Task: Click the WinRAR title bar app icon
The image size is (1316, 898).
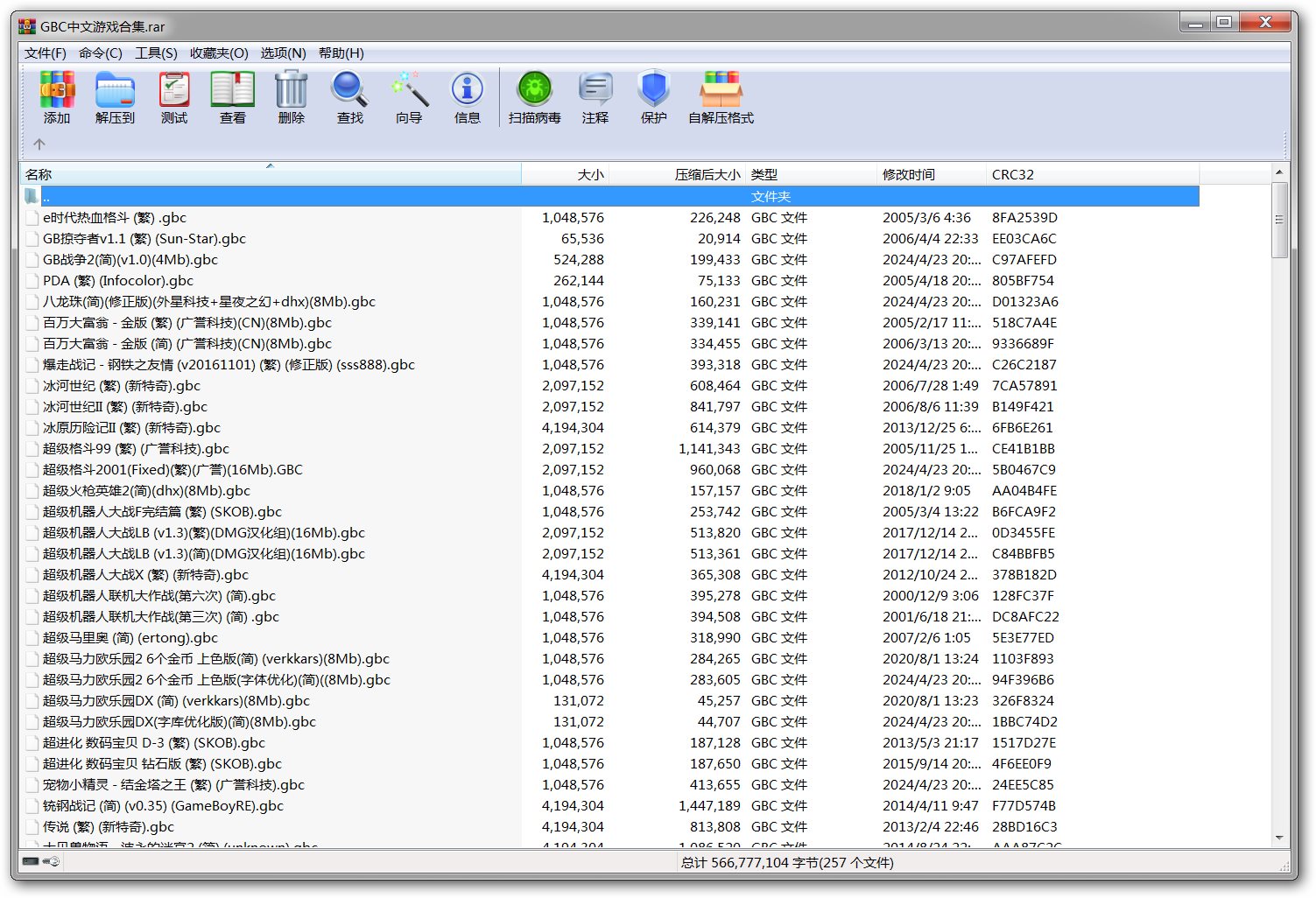Action: (27, 26)
